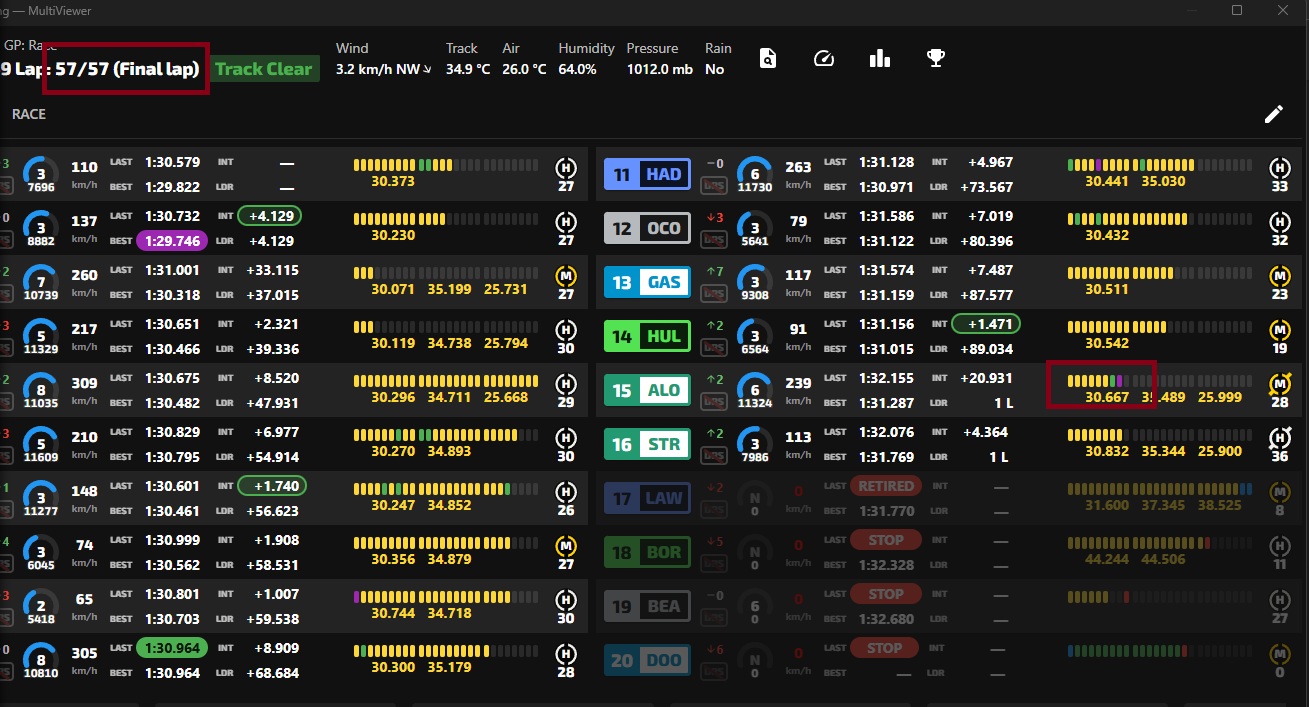Click HAD's gear gauge reading 11730 rpm
This screenshot has width=1309, height=707.
(x=755, y=175)
